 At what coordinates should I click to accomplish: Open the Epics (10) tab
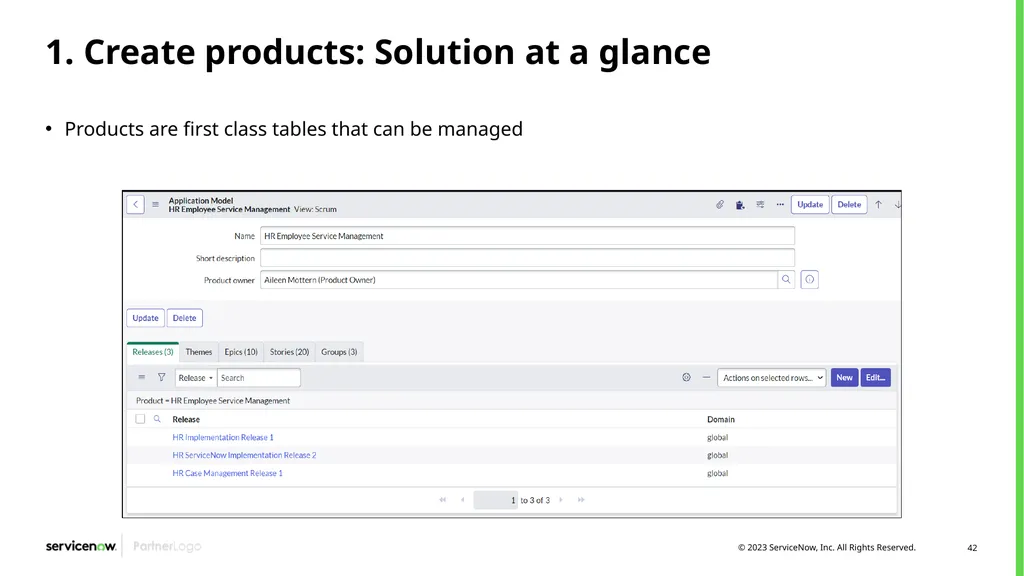(x=241, y=352)
